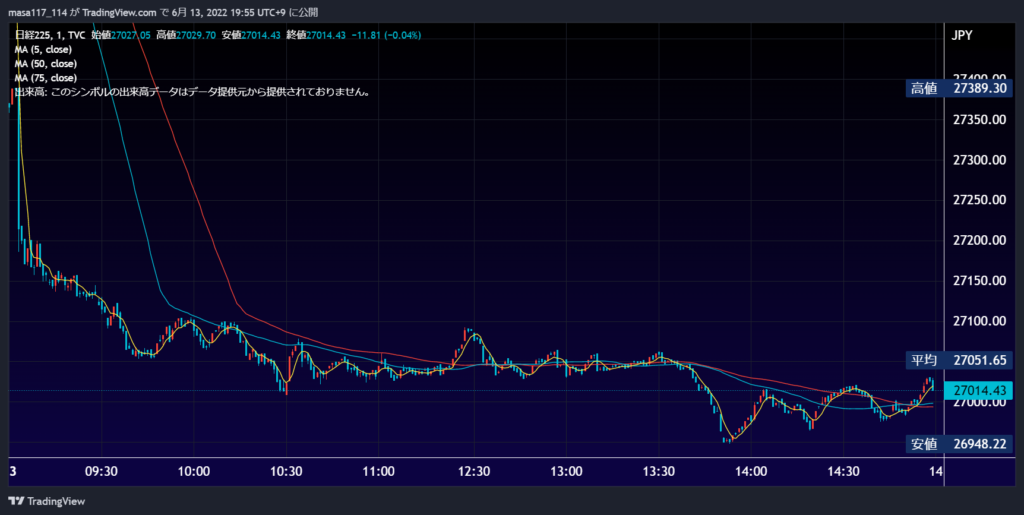The image size is (1024, 515).
Task: Select the MA (50, close) indicator label
Action: 46,64
